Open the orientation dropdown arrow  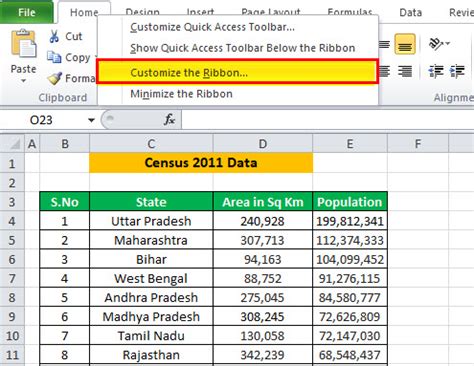[447, 43]
